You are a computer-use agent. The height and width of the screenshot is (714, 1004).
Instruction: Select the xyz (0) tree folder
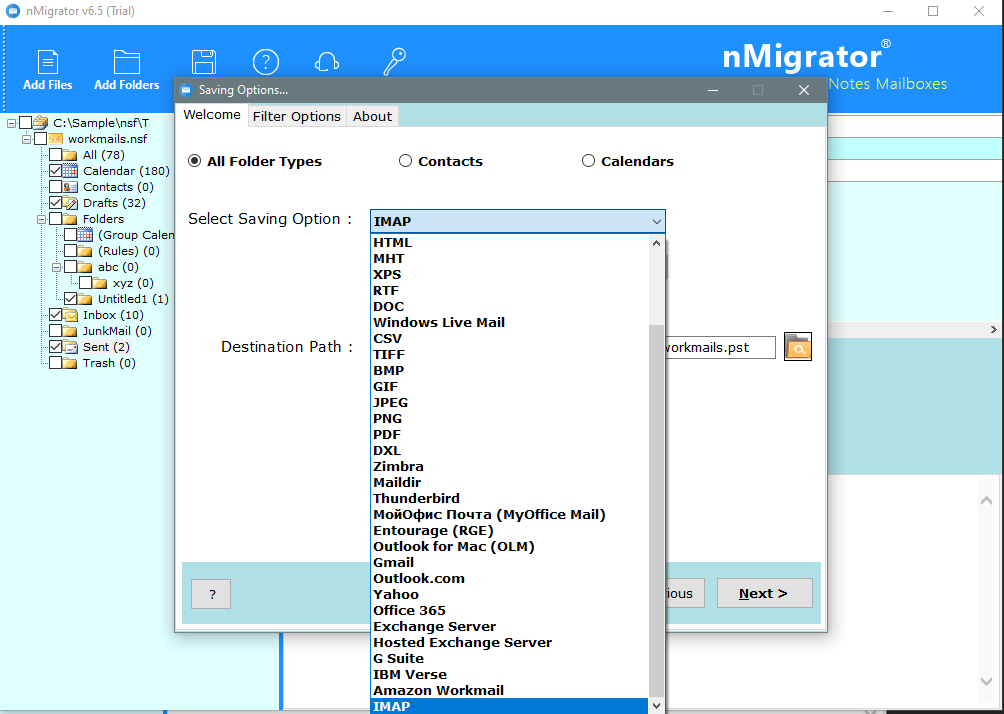[133, 283]
